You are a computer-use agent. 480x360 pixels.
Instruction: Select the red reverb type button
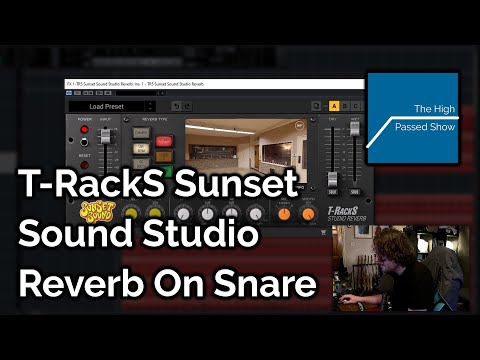click(x=164, y=141)
